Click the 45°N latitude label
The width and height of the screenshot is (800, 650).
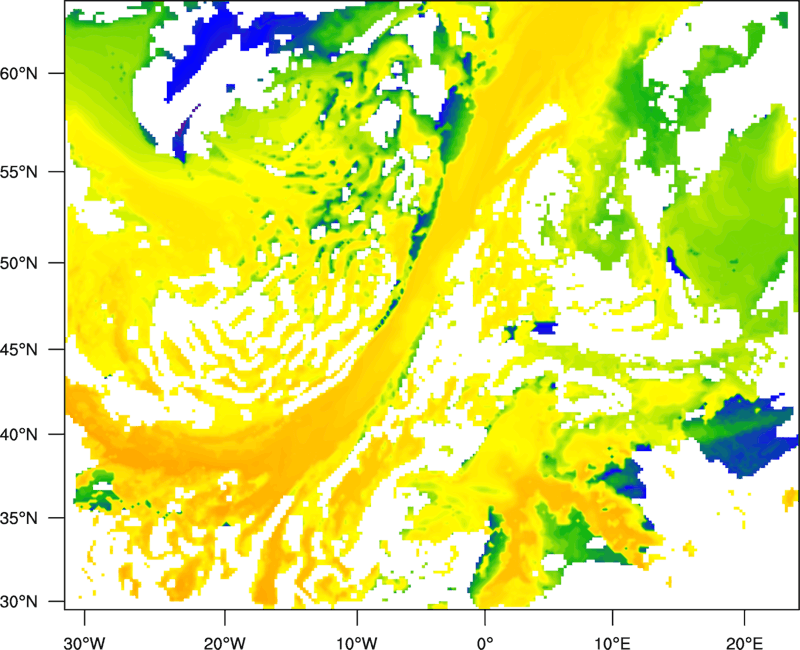coord(19,350)
